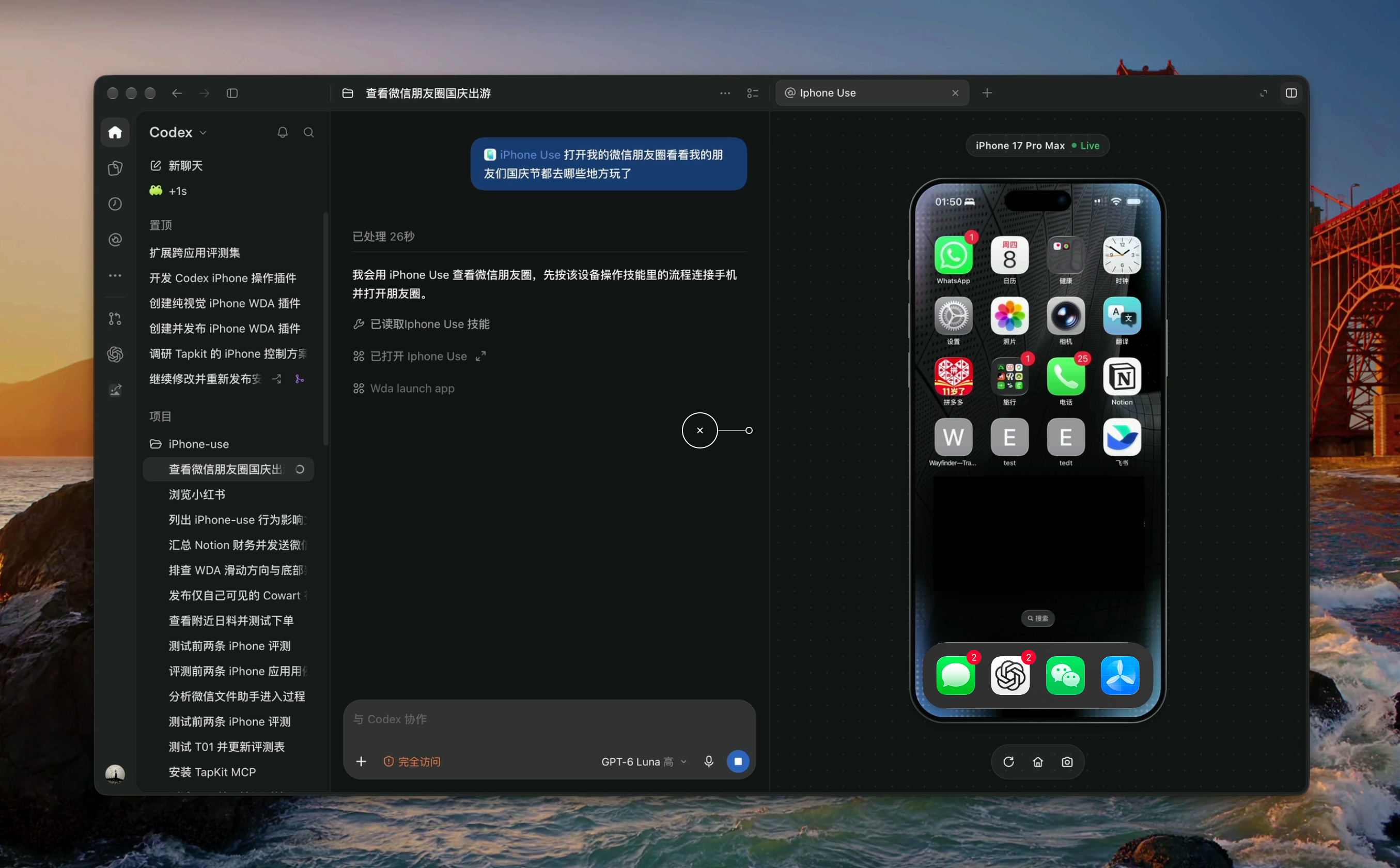Image resolution: width=1400 pixels, height=868 pixels.
Task: Open search in the Codex sidebar
Action: [x=309, y=133]
